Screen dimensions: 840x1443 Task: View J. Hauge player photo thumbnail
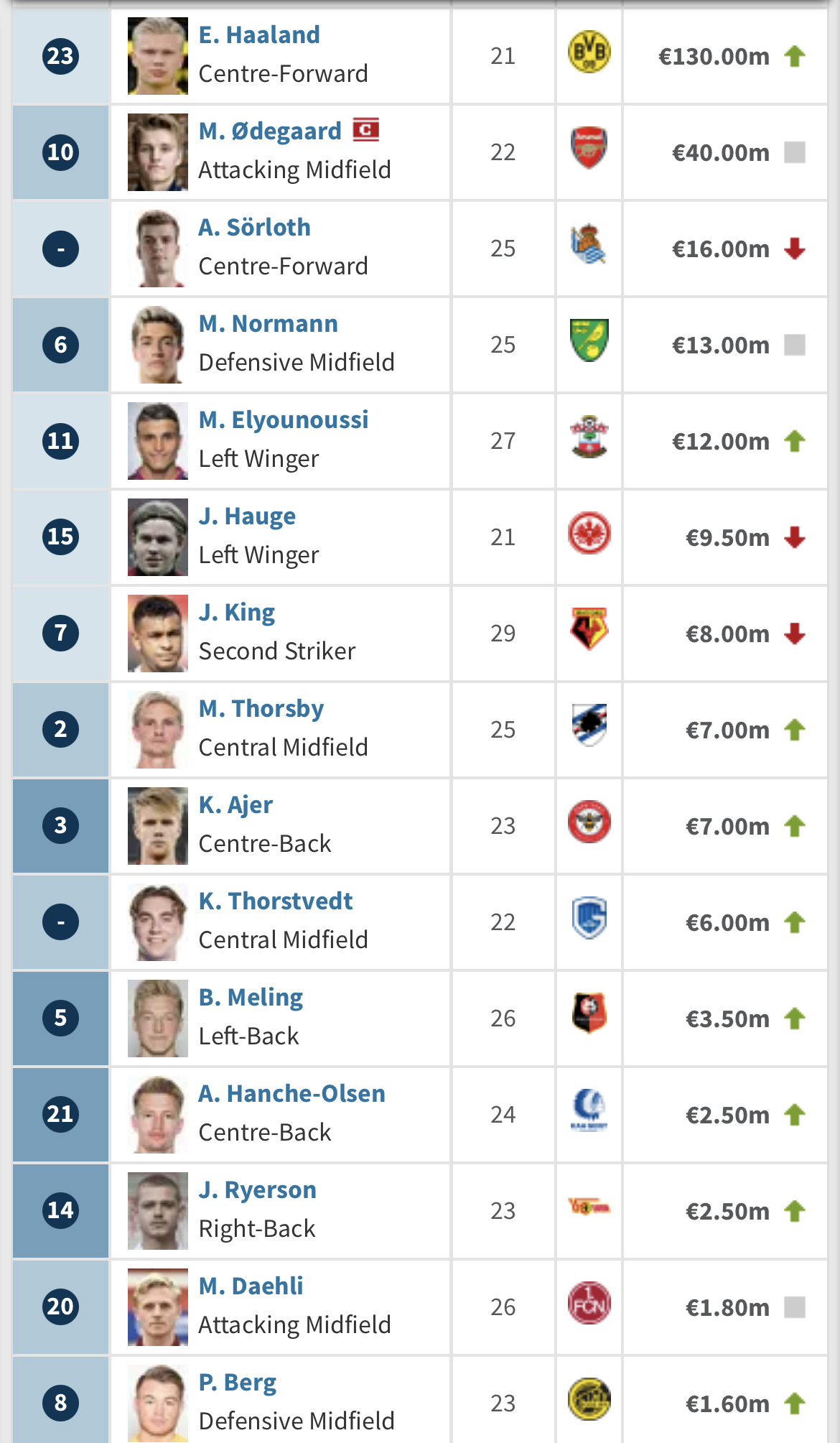click(x=158, y=537)
